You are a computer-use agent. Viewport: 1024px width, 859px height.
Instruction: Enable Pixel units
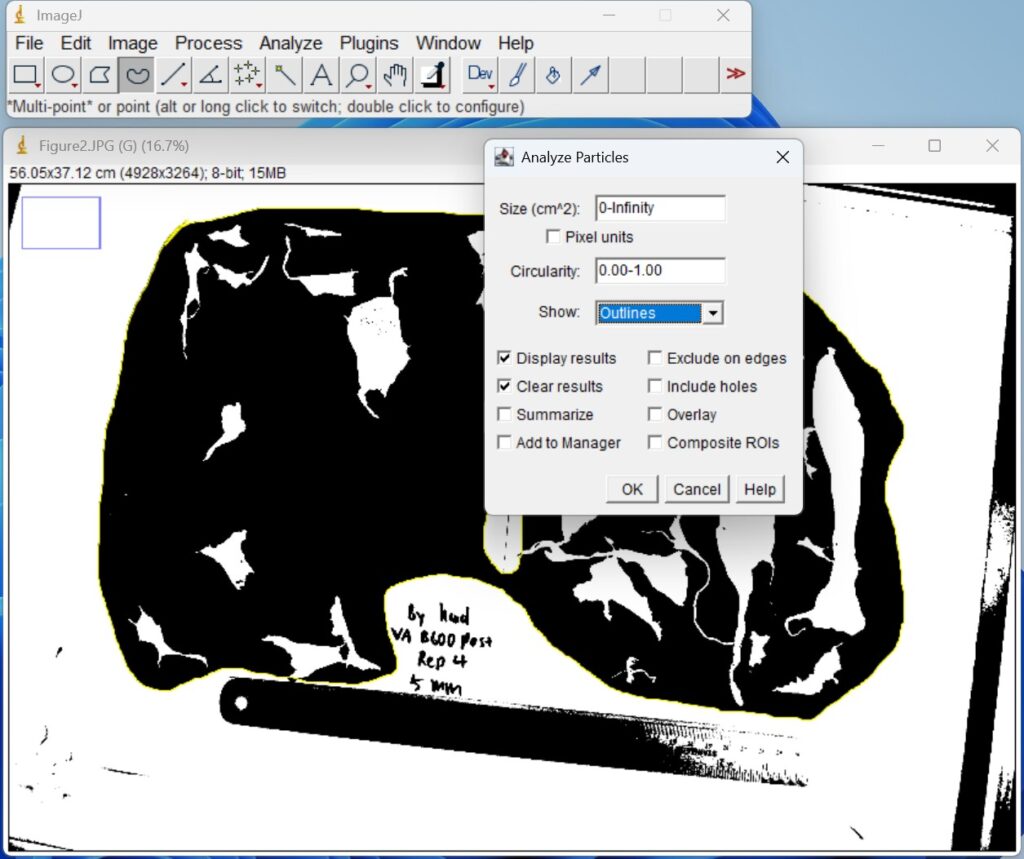click(554, 237)
